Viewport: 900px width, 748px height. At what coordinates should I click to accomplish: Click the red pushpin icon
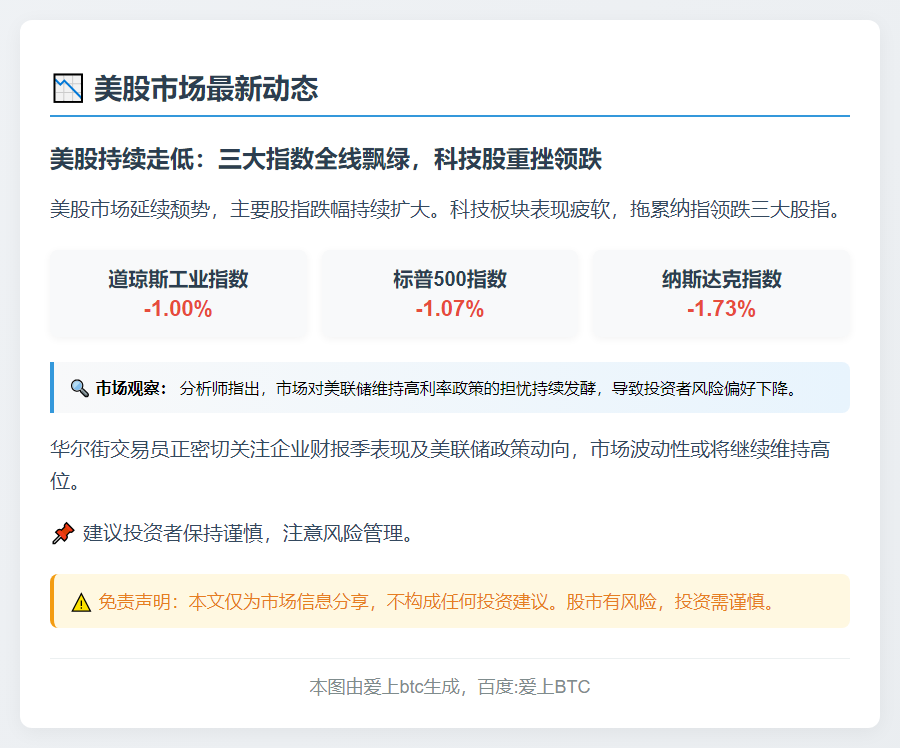[x=62, y=533]
